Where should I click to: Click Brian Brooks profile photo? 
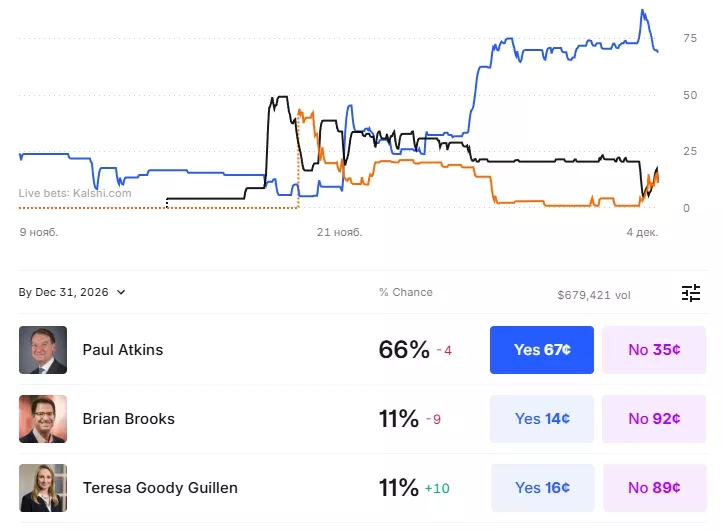pos(43,419)
